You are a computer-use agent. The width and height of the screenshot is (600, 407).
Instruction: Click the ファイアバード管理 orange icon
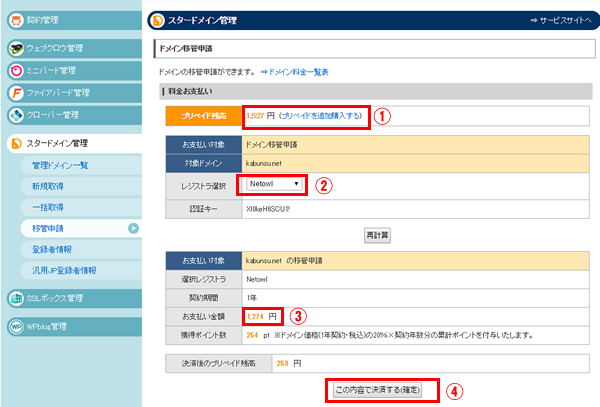(15, 93)
